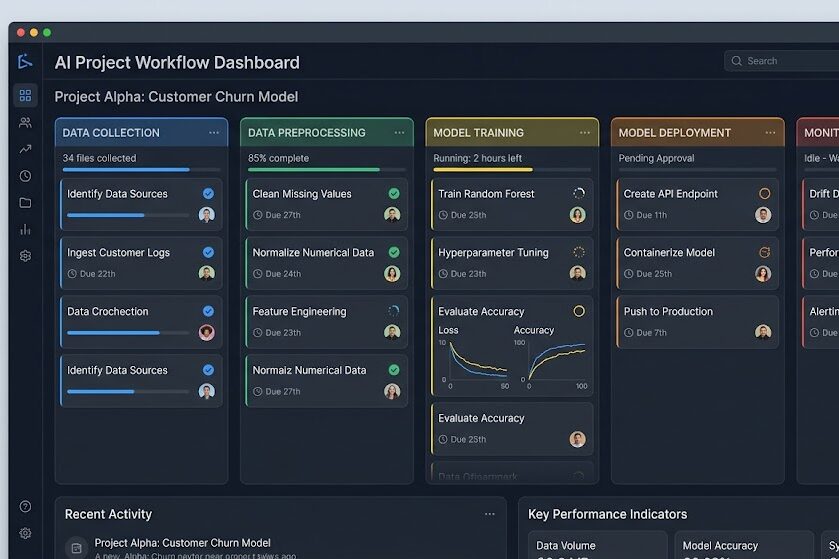839x559 pixels.
Task: Open the upper settings gear in the sidebar
Action: point(25,256)
